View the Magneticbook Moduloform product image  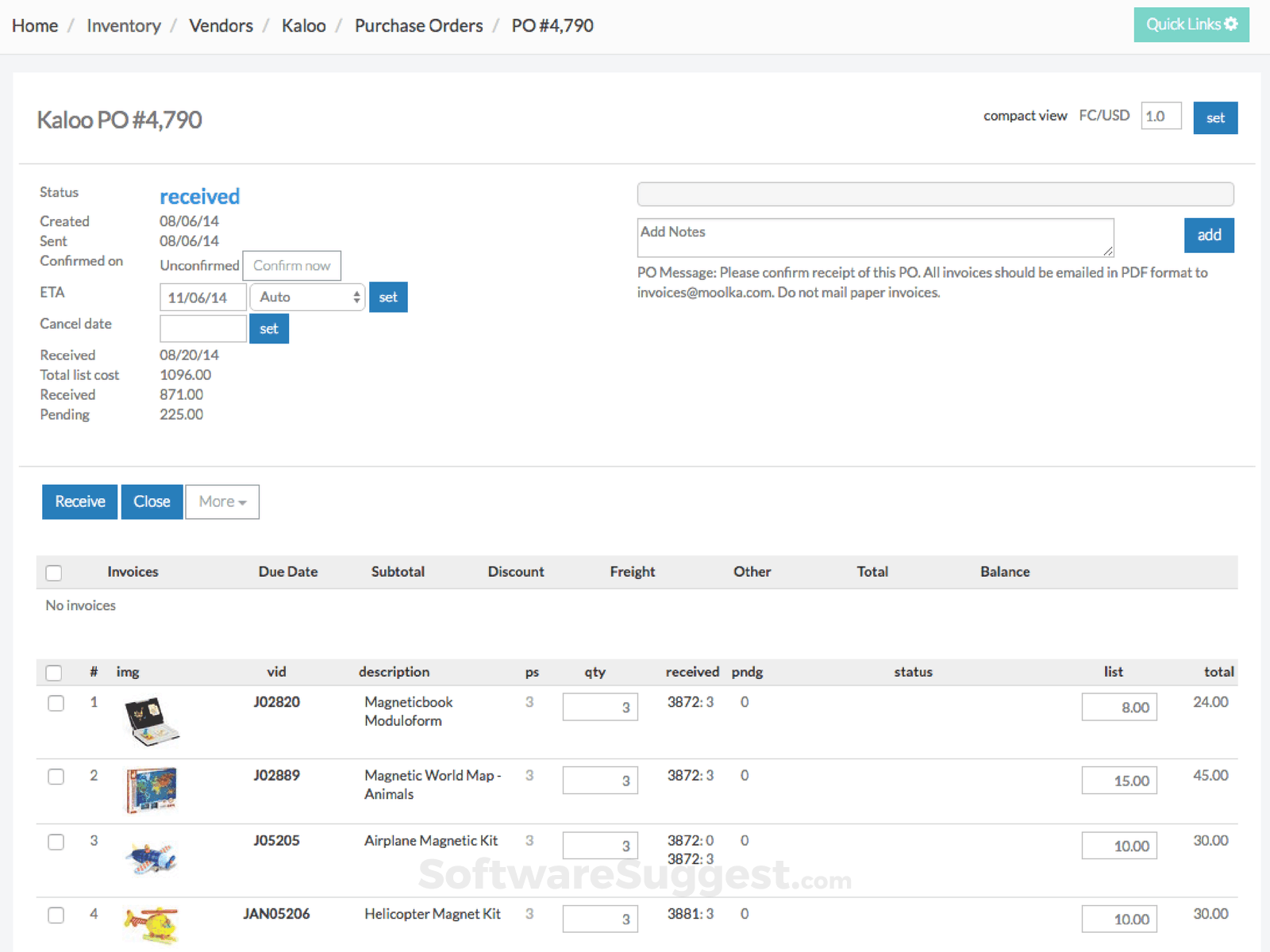(x=152, y=719)
